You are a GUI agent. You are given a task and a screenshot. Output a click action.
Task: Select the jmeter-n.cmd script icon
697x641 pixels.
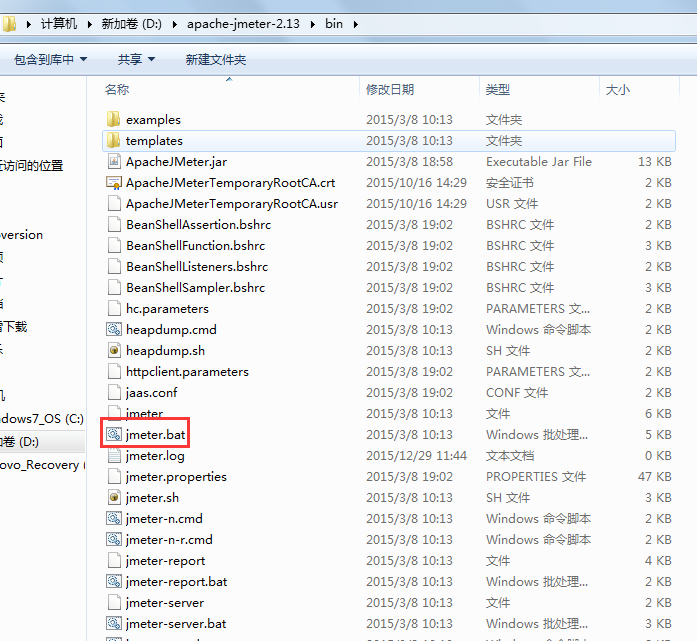point(113,519)
